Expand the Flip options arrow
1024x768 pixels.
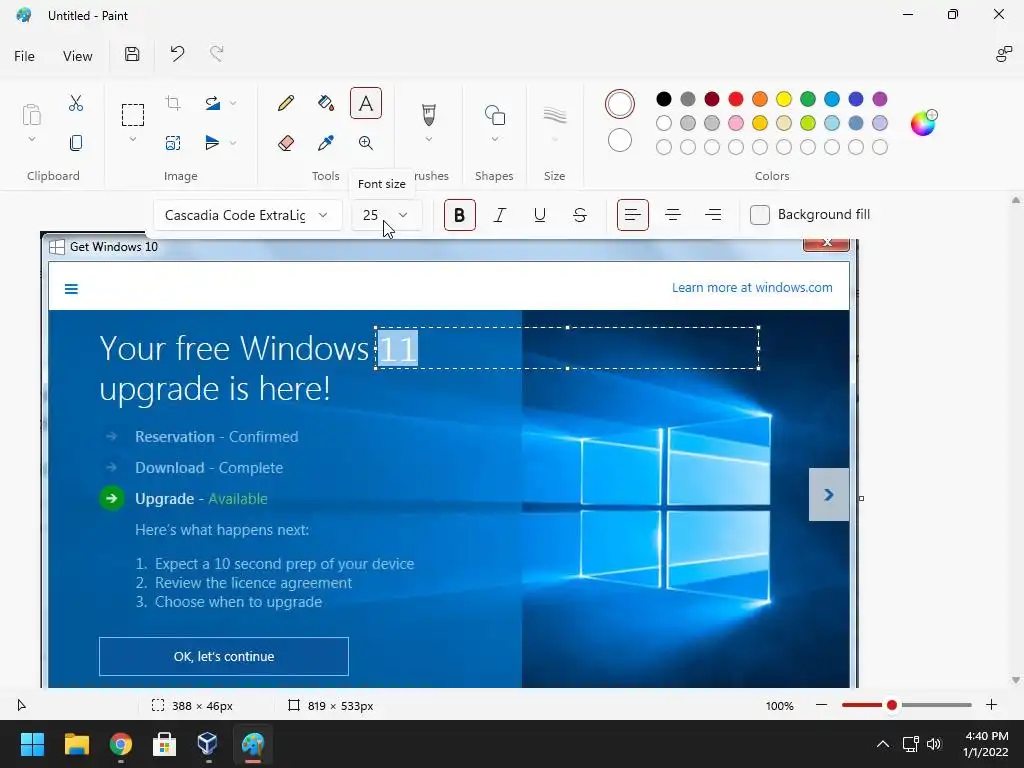tap(233, 143)
